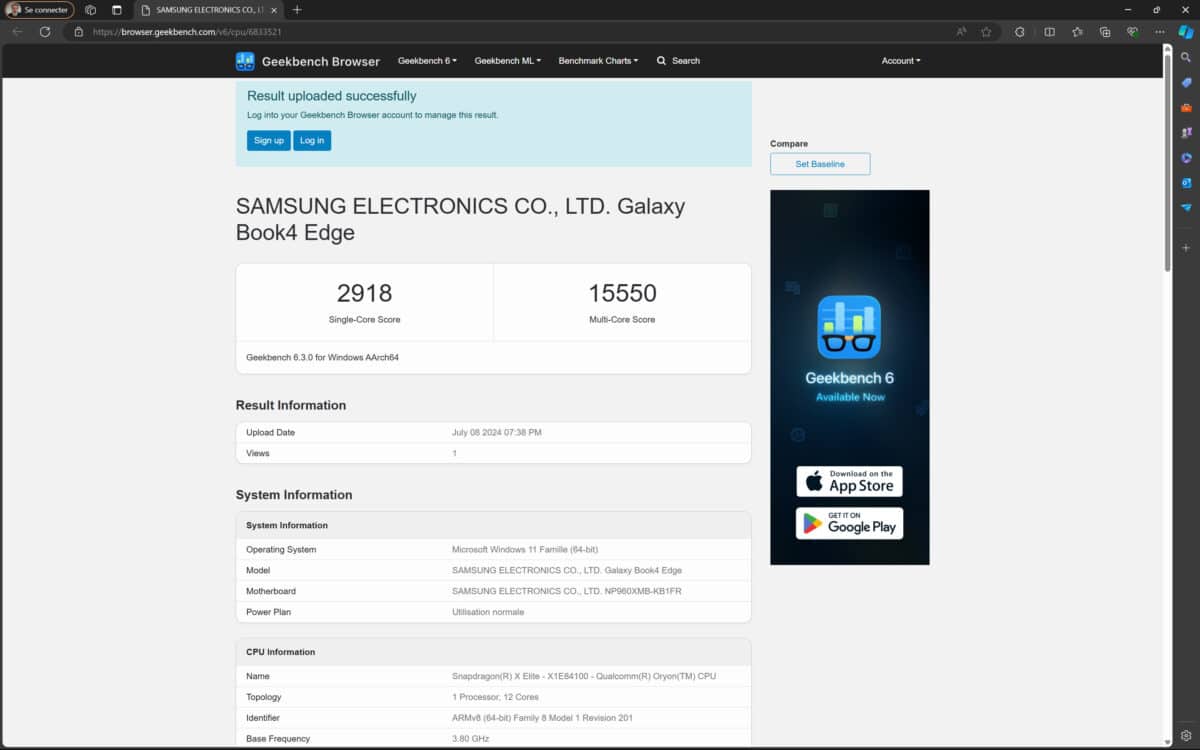Add this page to favorites star icon
This screenshot has width=1200, height=750.
[x=986, y=31]
